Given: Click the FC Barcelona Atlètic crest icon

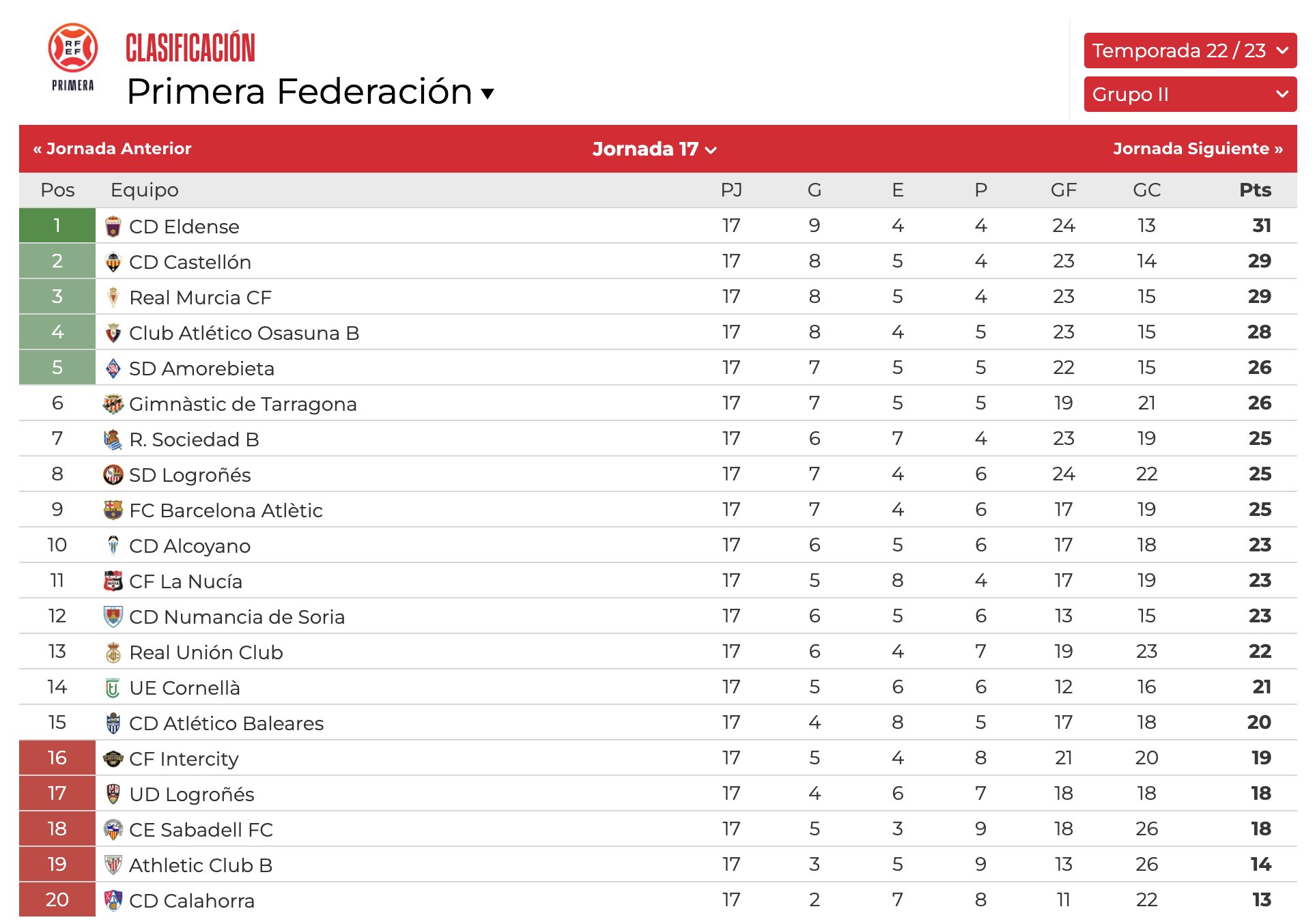Looking at the screenshot, I should point(113,510).
